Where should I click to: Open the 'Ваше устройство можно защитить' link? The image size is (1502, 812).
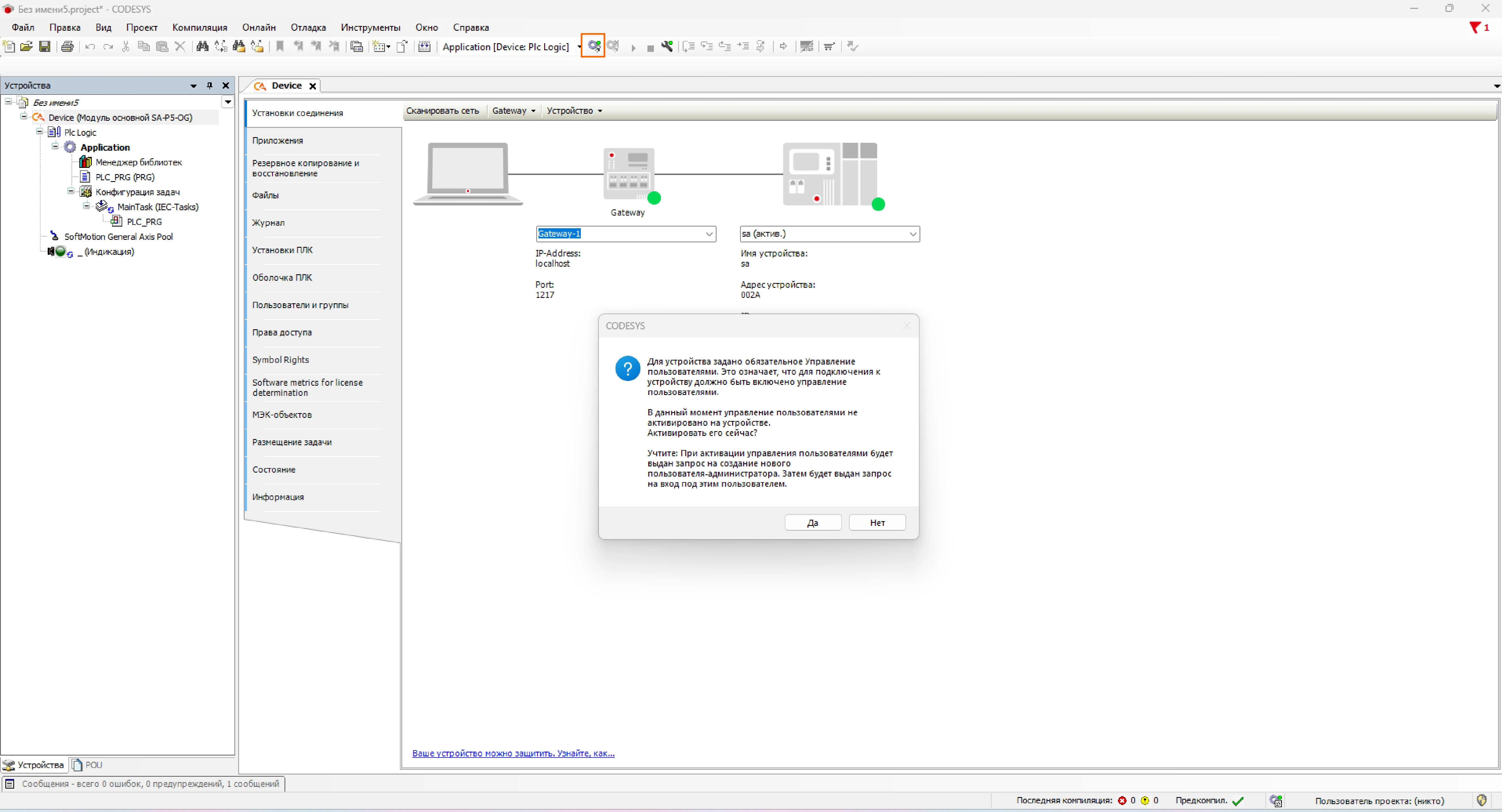click(x=513, y=753)
